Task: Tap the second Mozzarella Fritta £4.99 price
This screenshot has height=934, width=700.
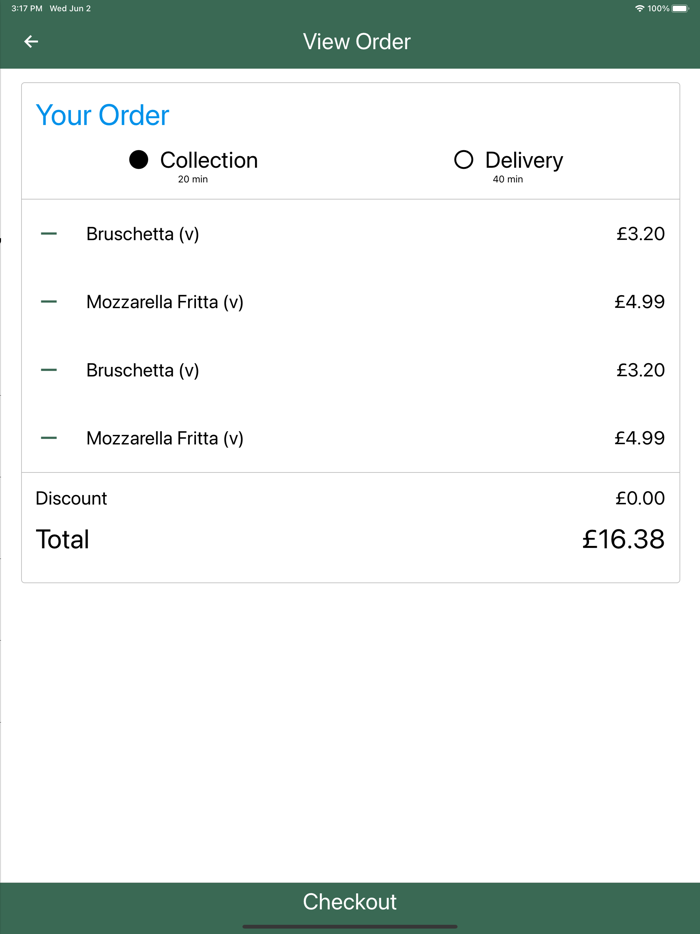Action: coord(639,438)
